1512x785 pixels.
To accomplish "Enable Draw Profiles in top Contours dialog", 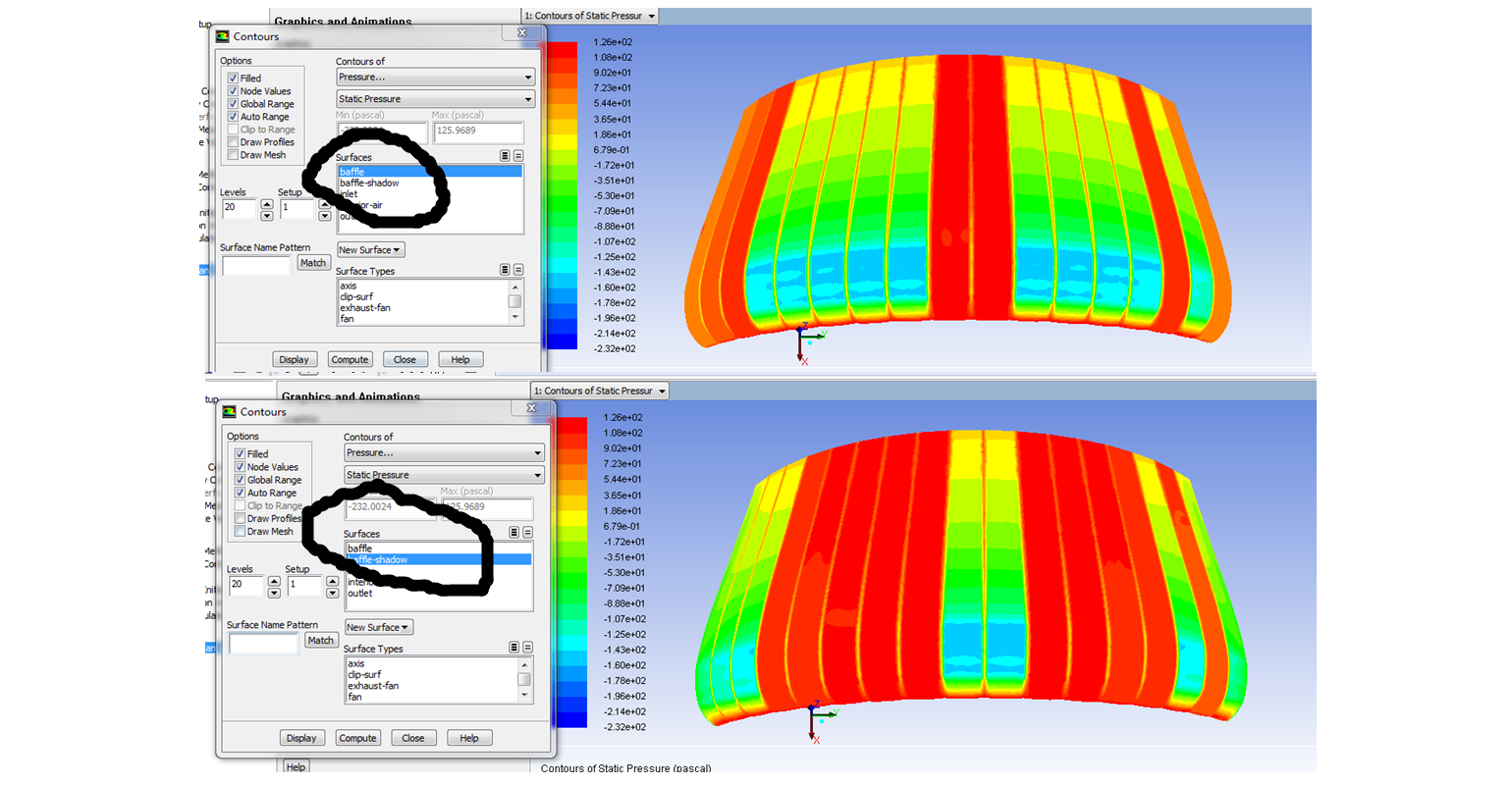I will [x=233, y=142].
